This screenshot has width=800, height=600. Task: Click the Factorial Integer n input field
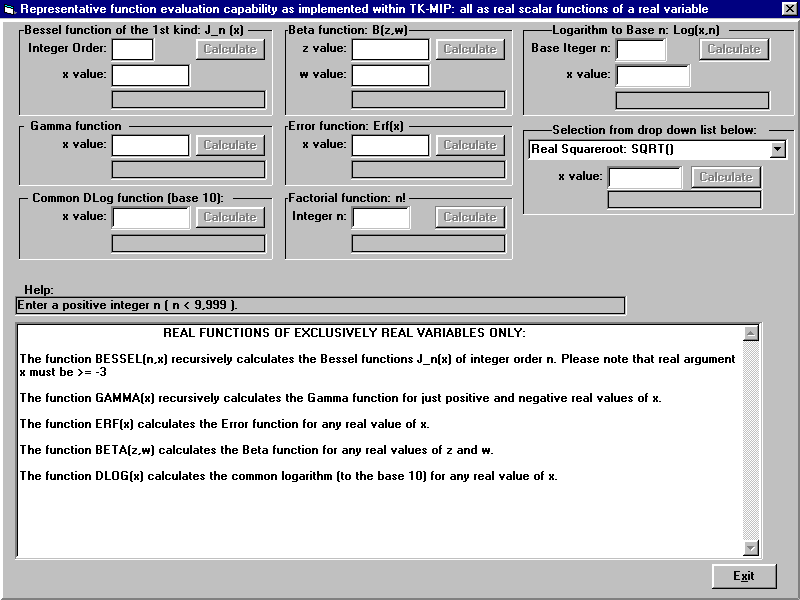coord(381,218)
